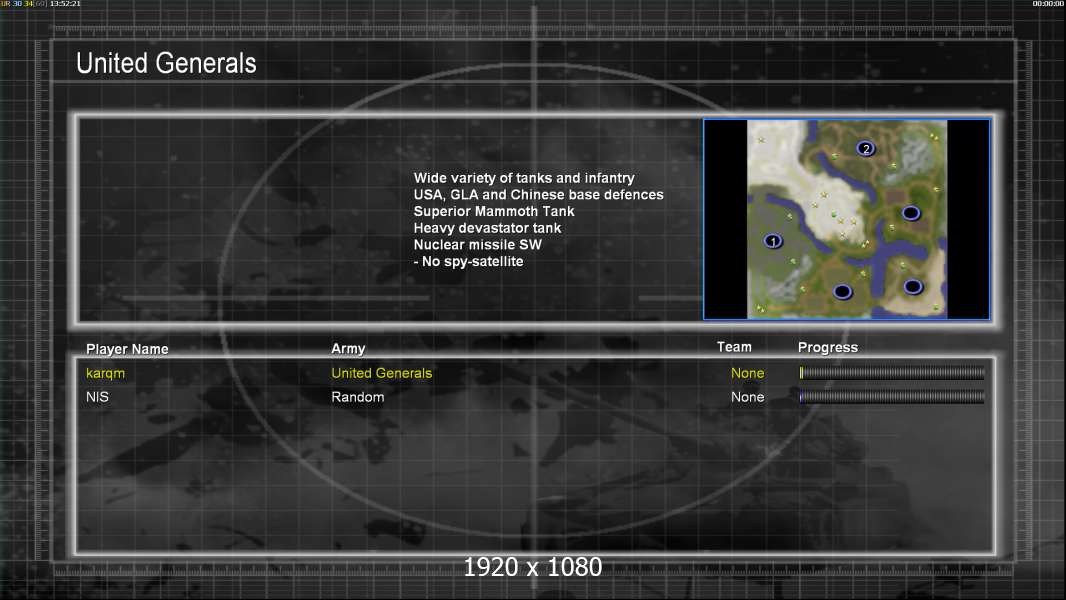Click 'Superior Mammoth Tank' description line
This screenshot has width=1066, height=600.
(x=494, y=211)
